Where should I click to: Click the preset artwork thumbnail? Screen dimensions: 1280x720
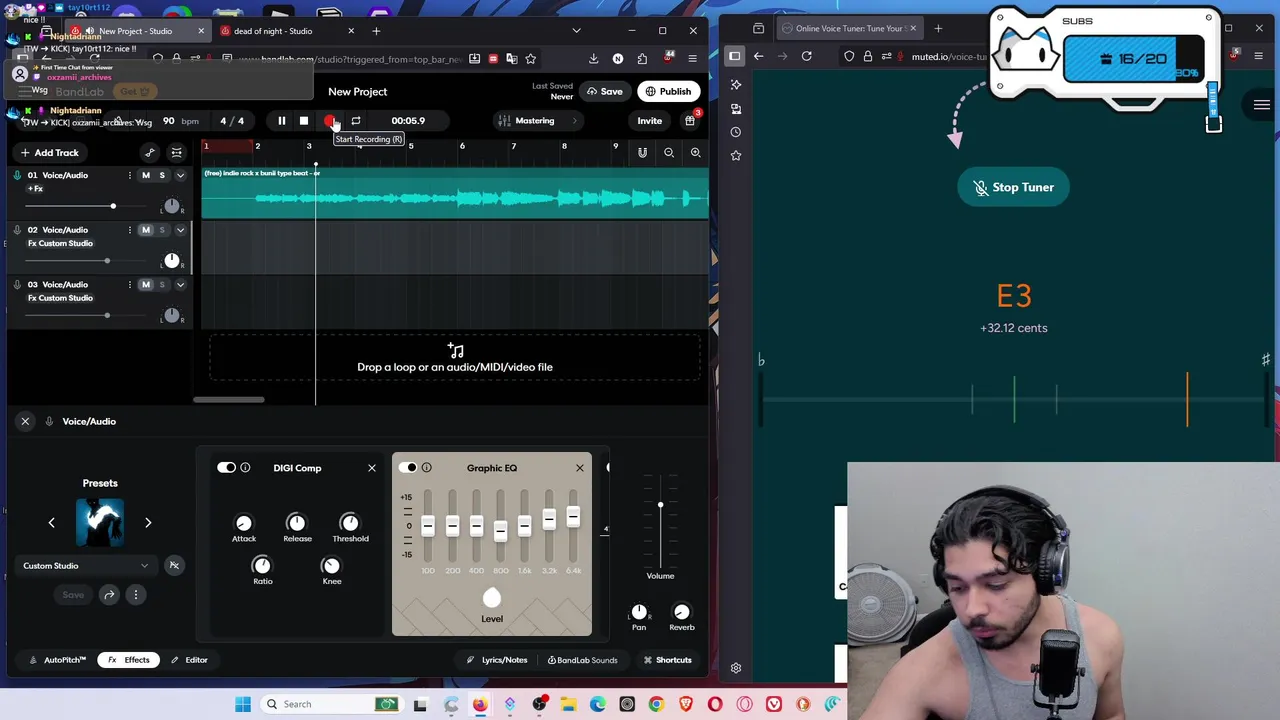click(100, 523)
